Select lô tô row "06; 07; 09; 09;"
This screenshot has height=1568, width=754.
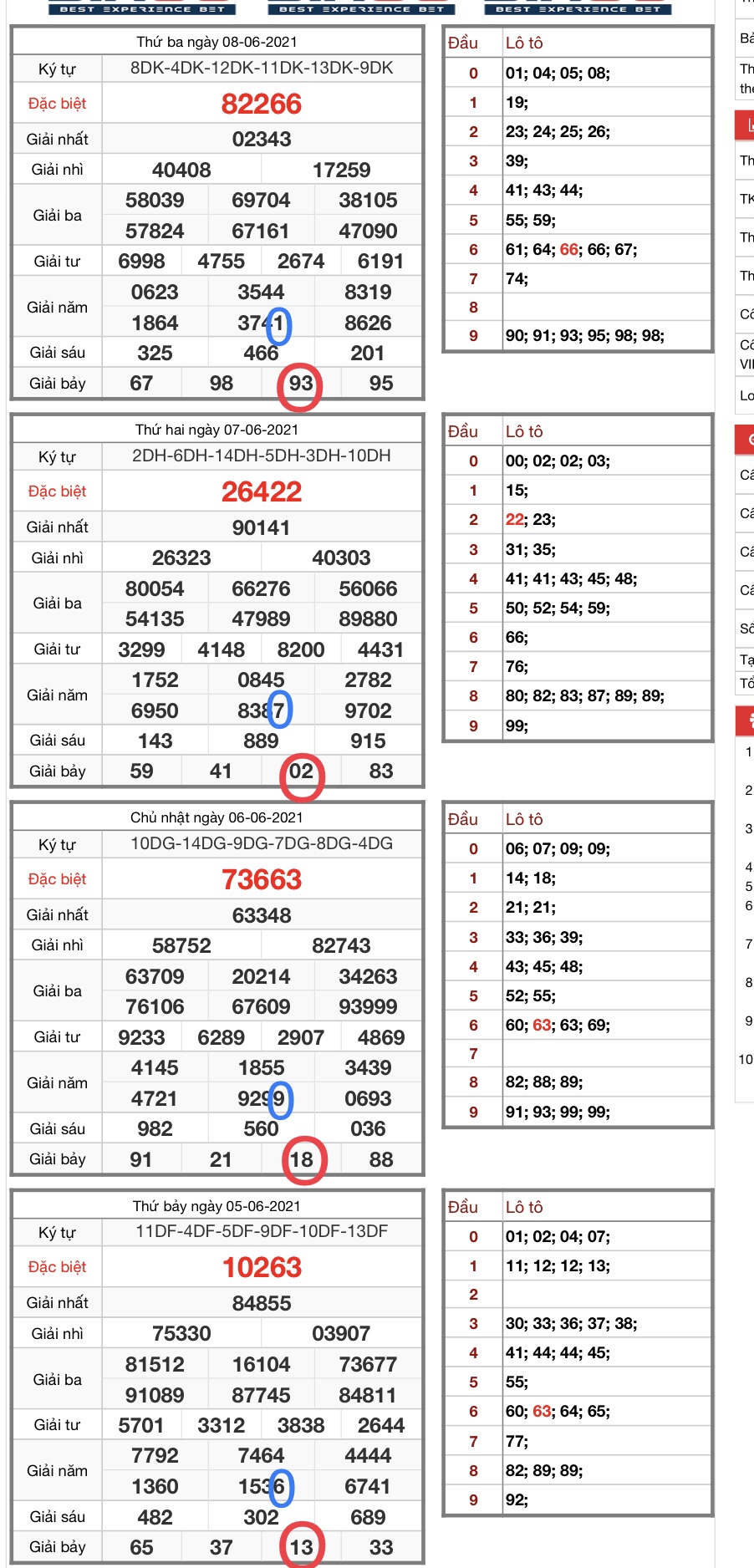pos(558,848)
